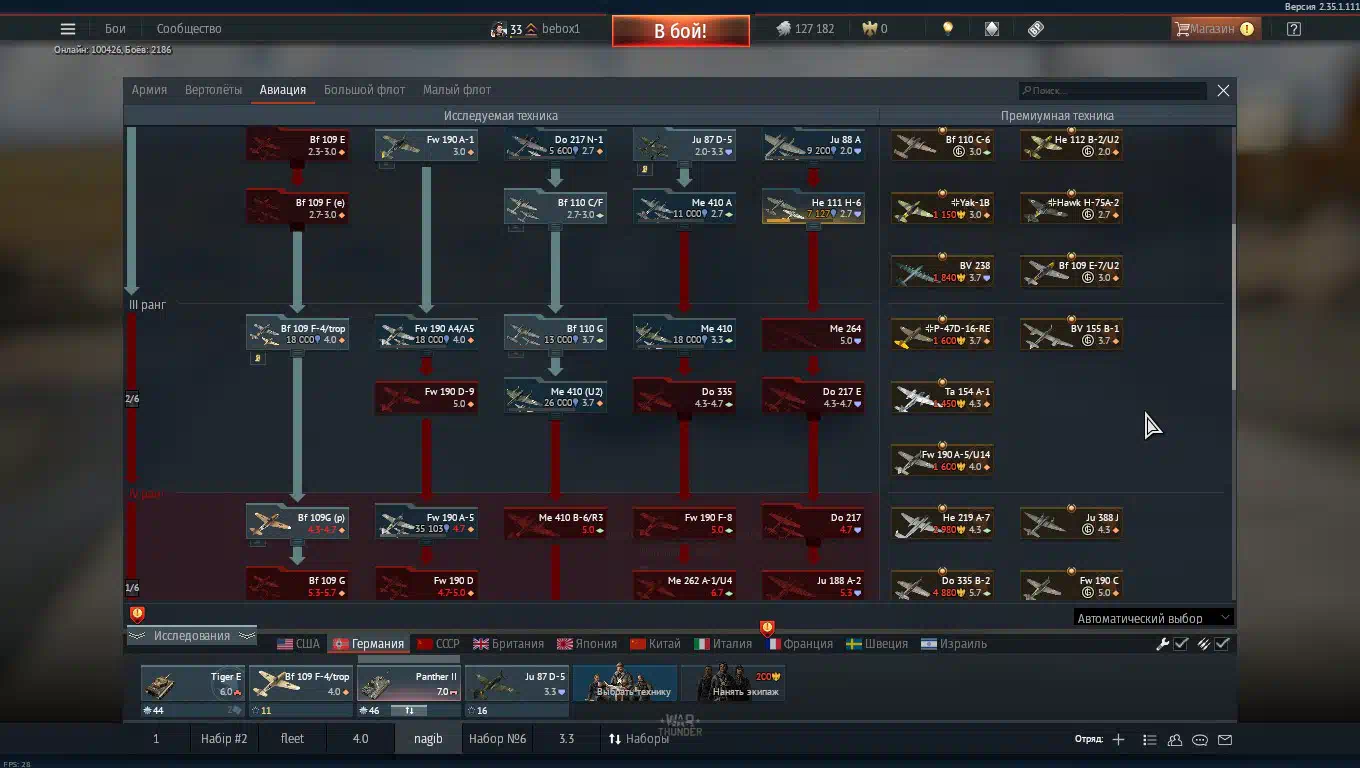Select premium He 219 A-7 card
Screen dimensions: 1360x768
(942, 523)
